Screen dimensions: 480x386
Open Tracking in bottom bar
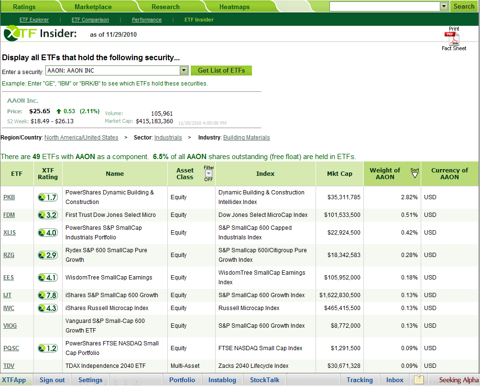pyautogui.click(x=360, y=380)
